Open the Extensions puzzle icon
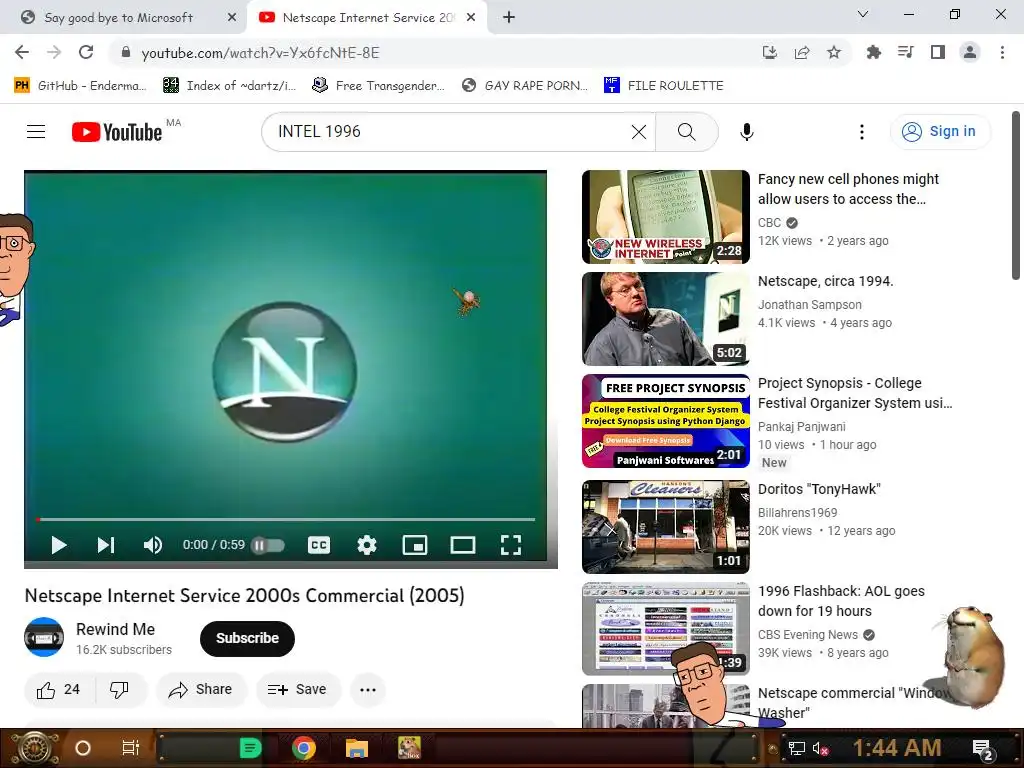Image resolution: width=1024 pixels, height=768 pixels. [873, 52]
